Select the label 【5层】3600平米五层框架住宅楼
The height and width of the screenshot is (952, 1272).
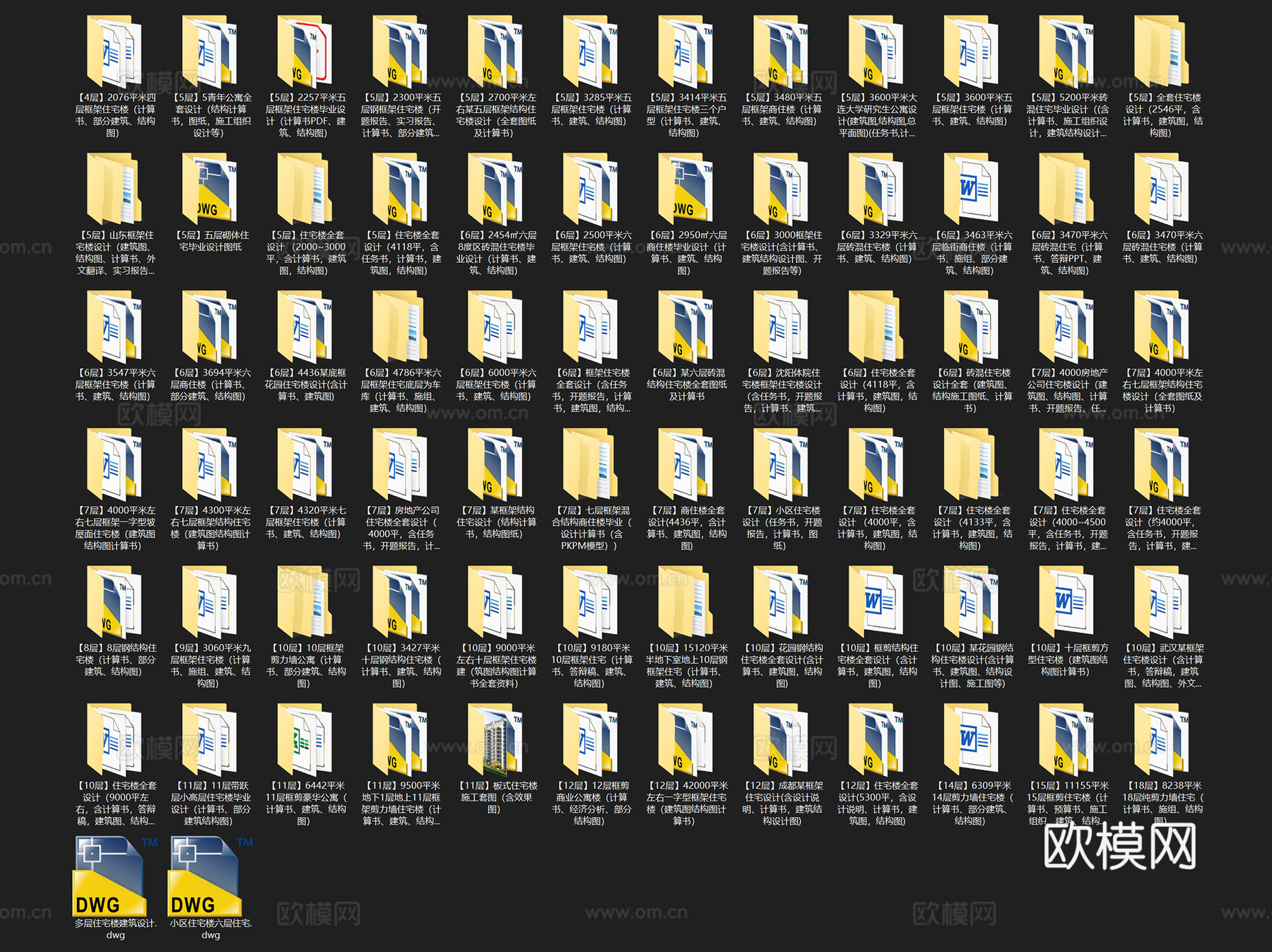pos(972,110)
